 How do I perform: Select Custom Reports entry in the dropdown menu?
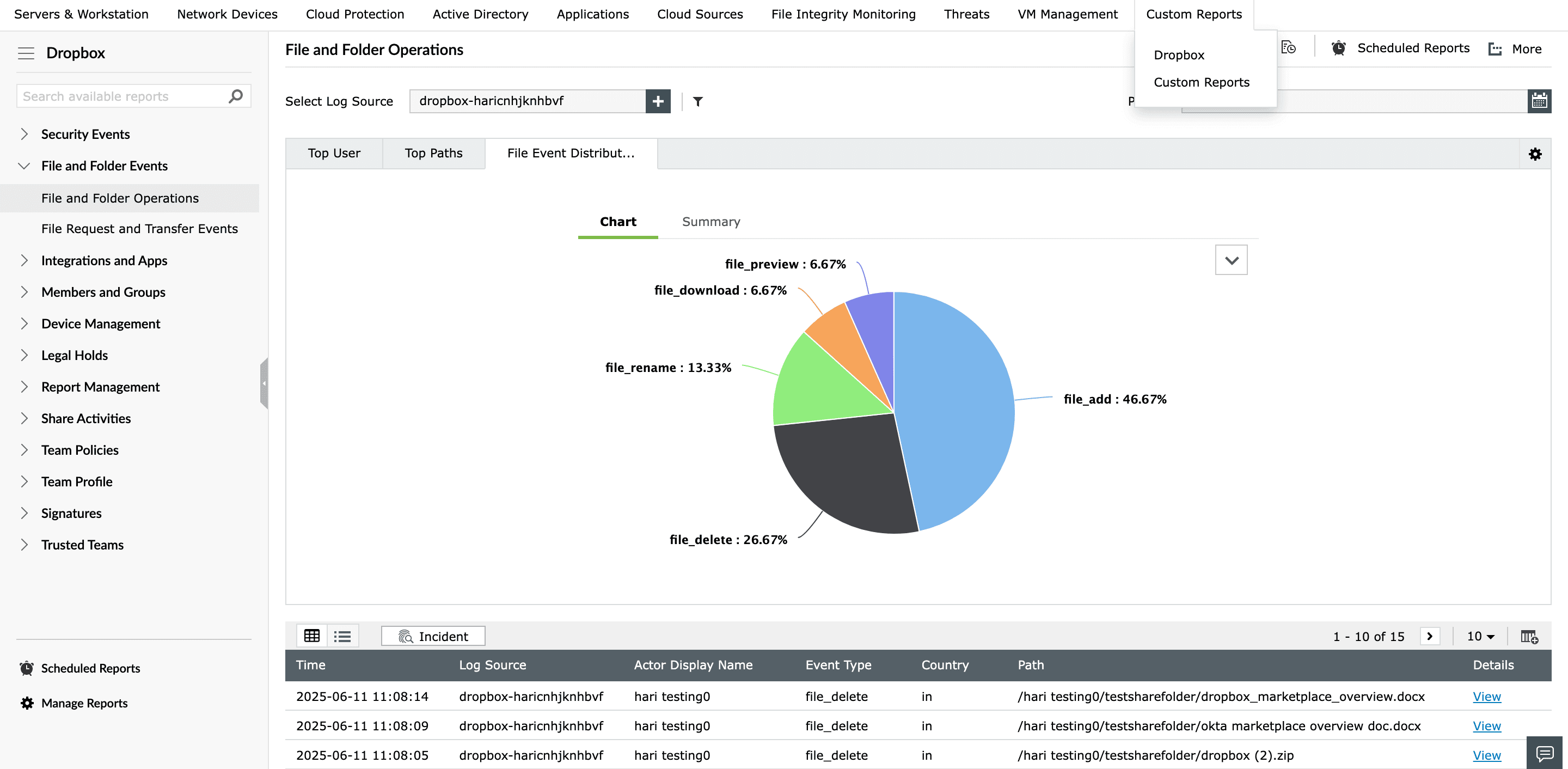pos(1202,82)
